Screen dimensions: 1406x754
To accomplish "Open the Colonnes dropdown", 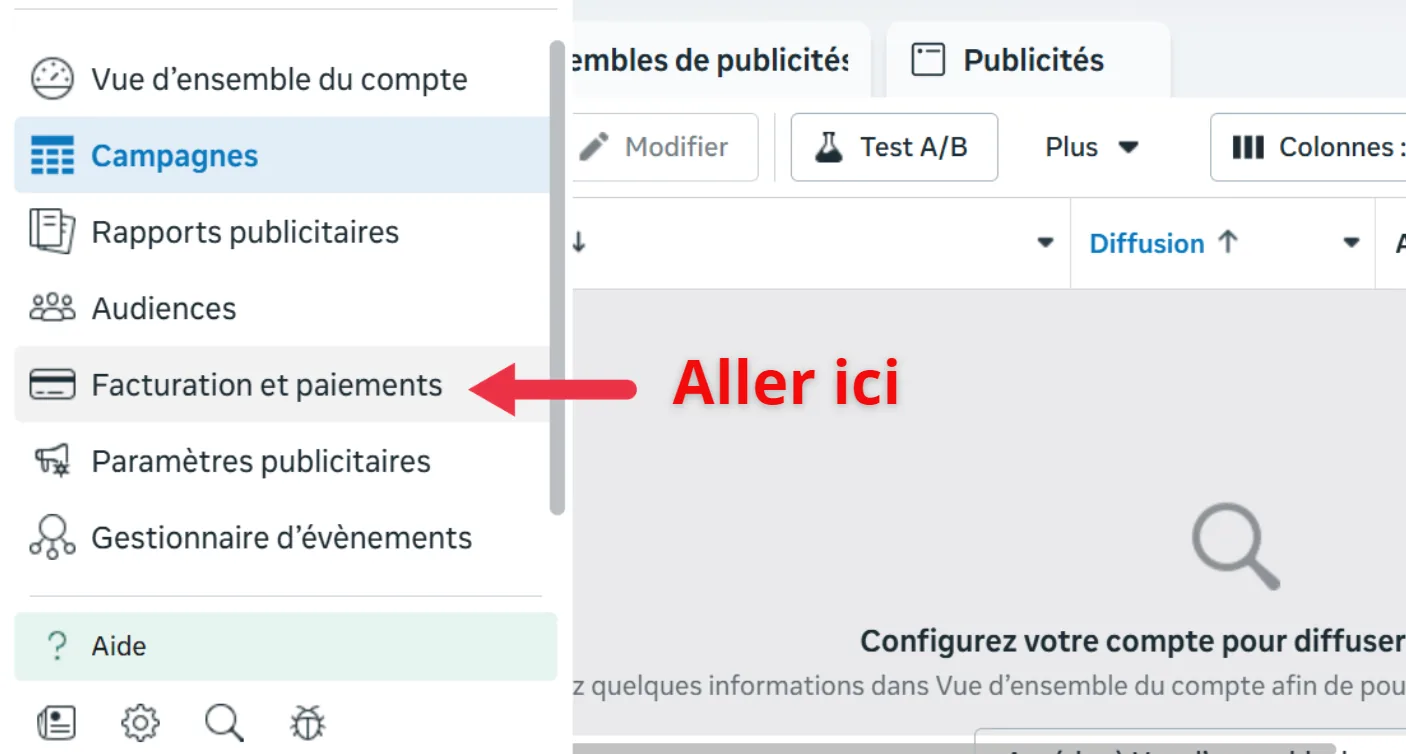I will [x=1330, y=147].
